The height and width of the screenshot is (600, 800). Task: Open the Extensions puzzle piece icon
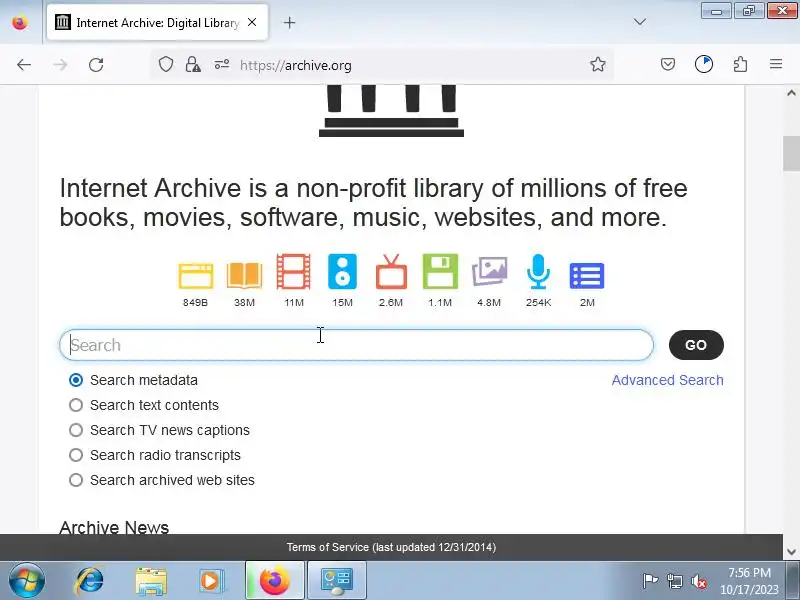point(740,64)
